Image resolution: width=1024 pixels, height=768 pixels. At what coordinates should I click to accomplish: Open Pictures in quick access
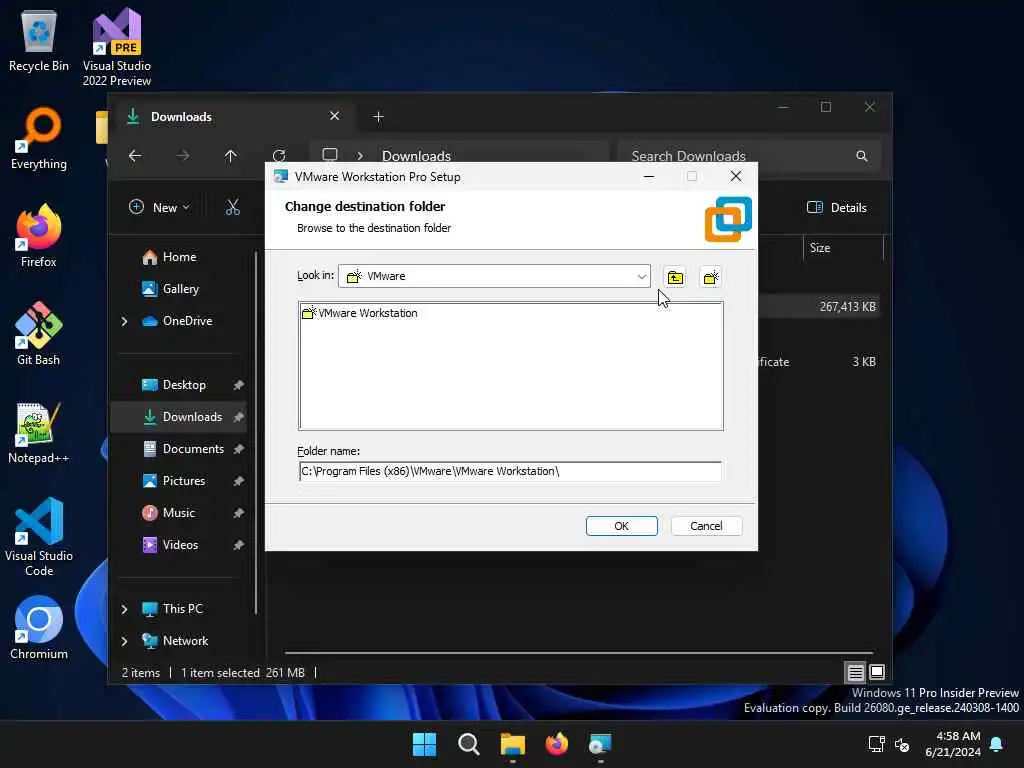(174, 481)
